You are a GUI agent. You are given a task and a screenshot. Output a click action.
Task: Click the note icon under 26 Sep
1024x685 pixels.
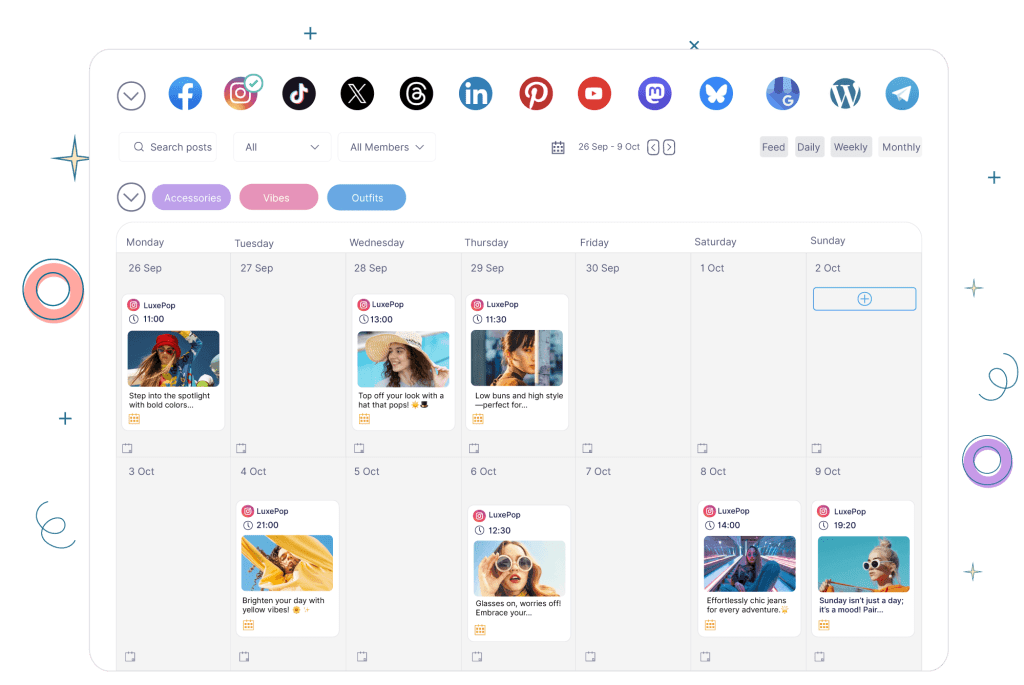click(x=127, y=448)
